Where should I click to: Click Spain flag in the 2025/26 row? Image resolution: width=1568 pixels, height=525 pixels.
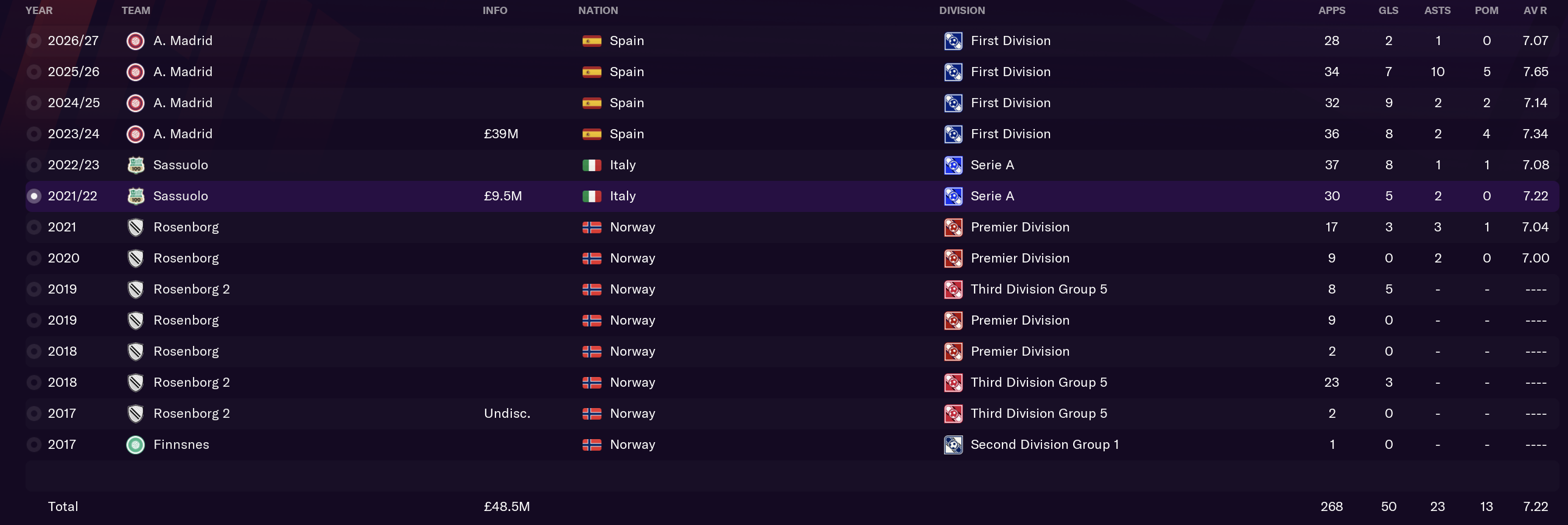[x=592, y=72]
